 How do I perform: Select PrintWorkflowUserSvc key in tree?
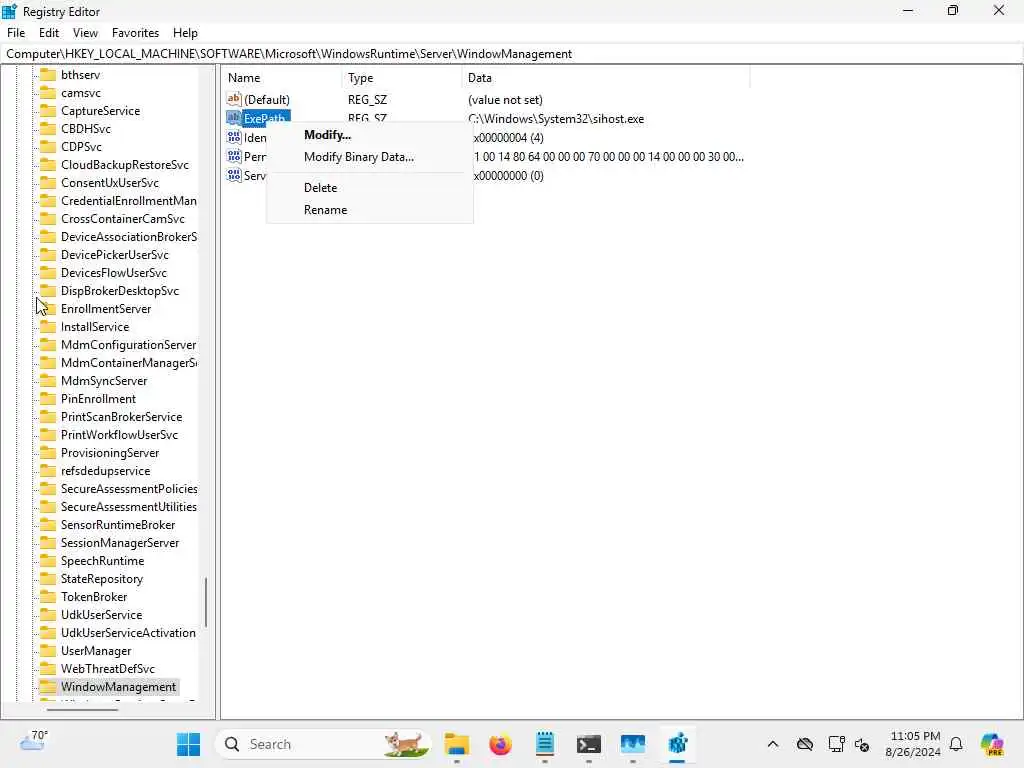(x=120, y=435)
